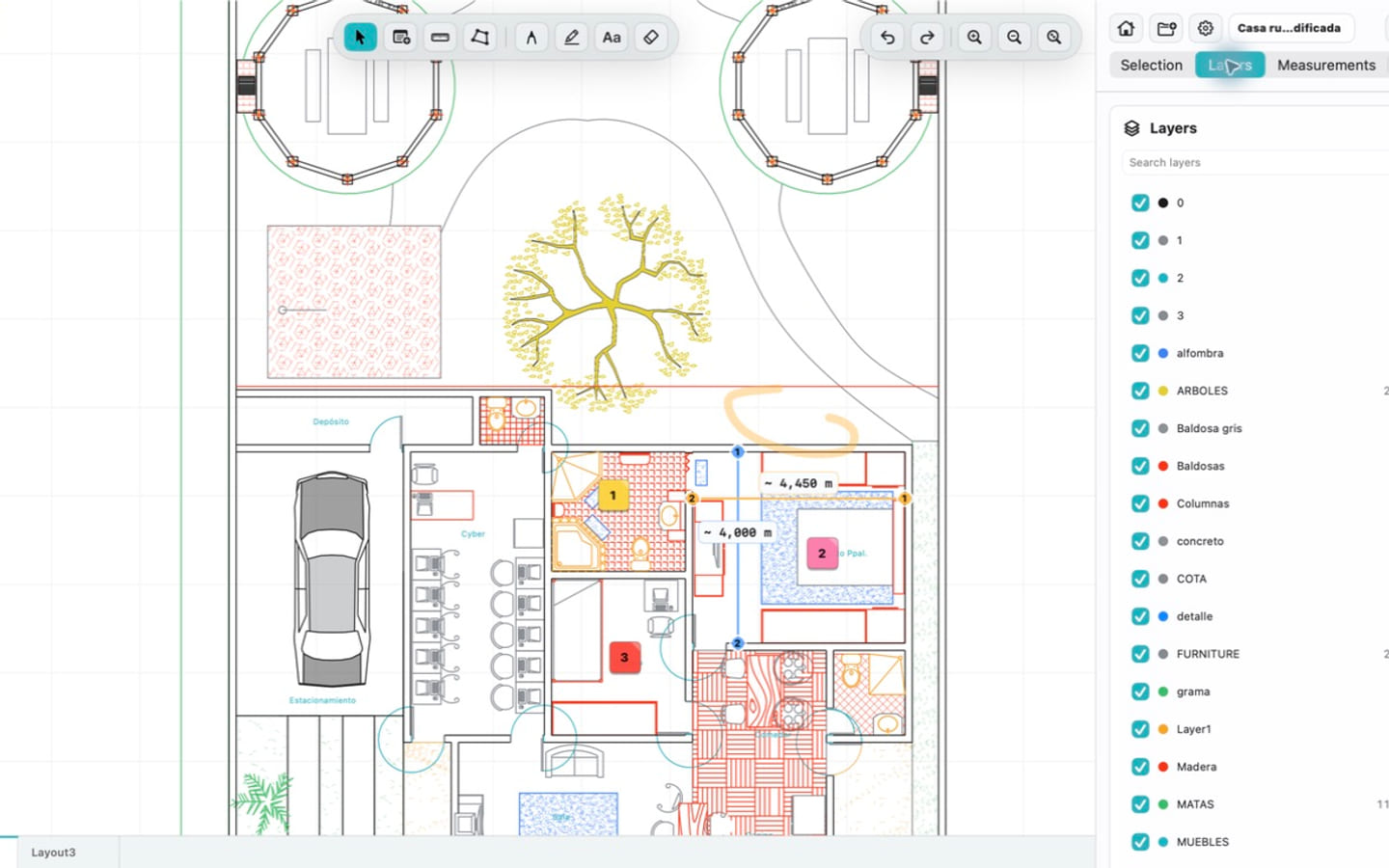Toggle the checkbox for layer 1

[x=1140, y=240]
